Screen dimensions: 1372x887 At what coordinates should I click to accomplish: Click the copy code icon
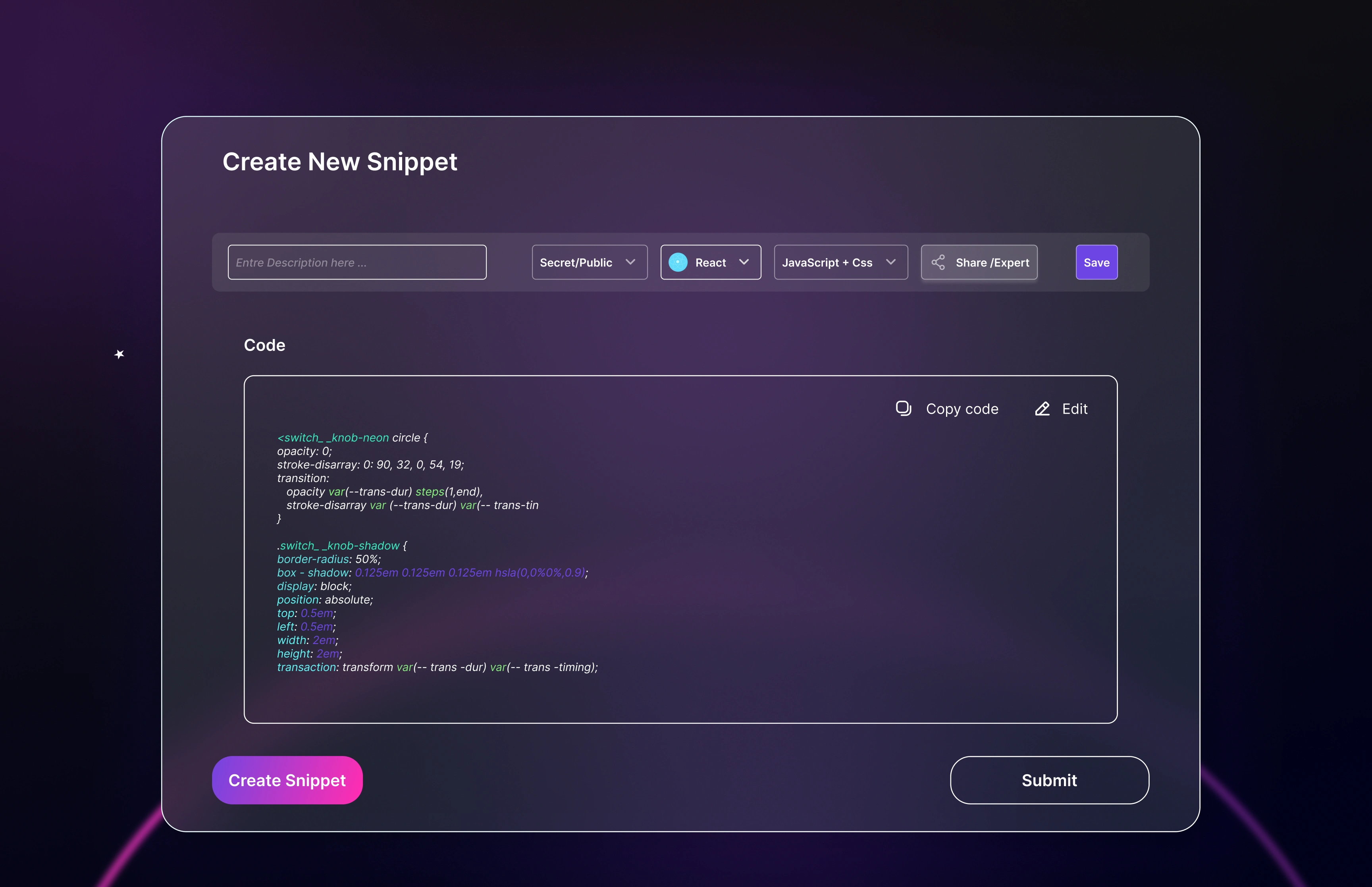903,409
